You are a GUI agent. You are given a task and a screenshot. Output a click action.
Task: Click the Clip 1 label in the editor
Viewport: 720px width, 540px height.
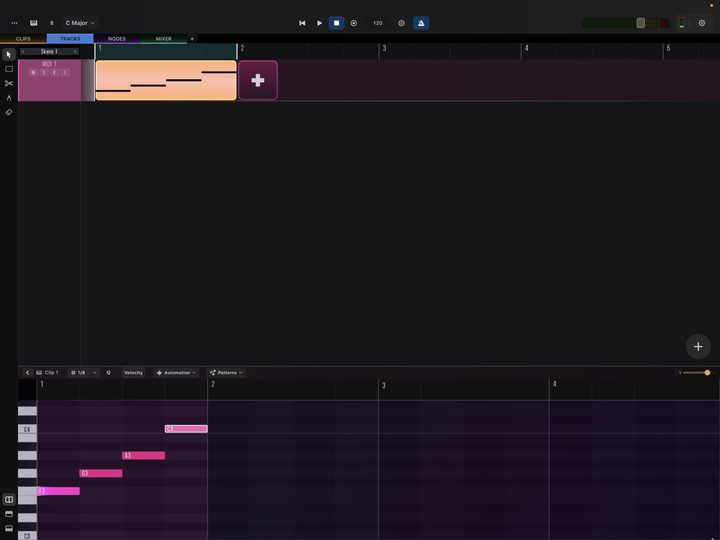point(47,372)
